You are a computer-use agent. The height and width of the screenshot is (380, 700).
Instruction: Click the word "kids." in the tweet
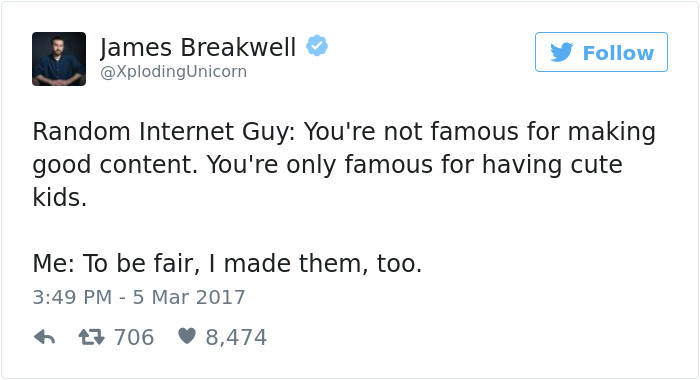click(60, 197)
